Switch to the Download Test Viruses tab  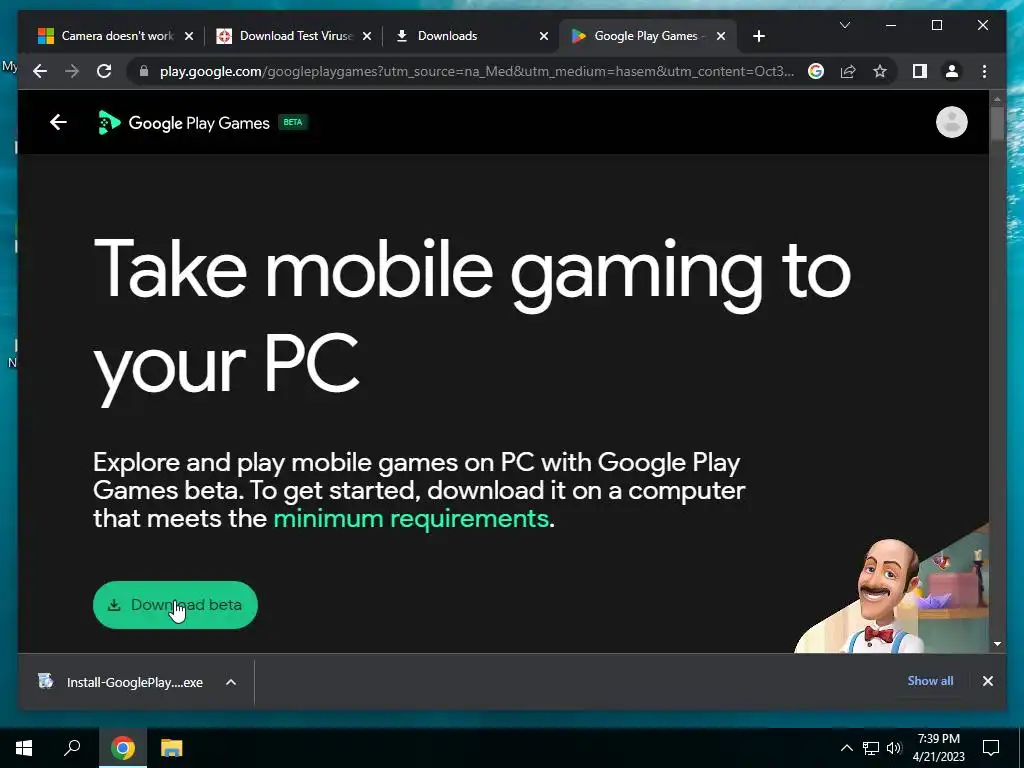[293, 36]
